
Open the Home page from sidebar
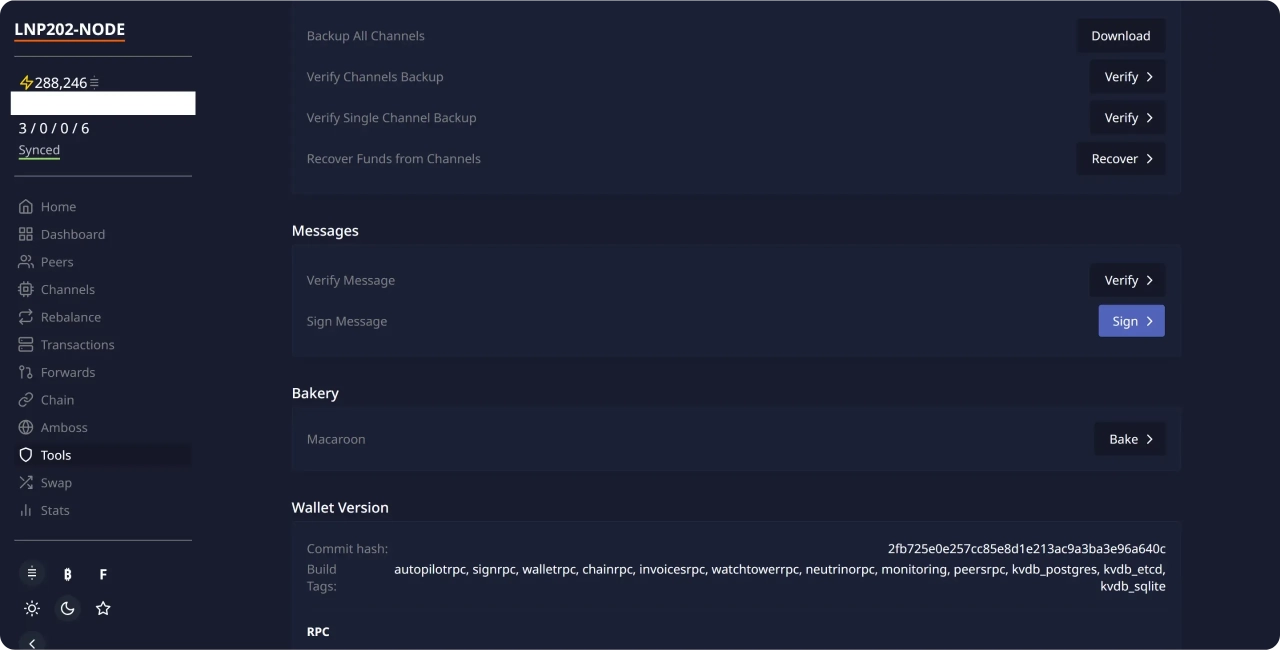[x=58, y=207]
